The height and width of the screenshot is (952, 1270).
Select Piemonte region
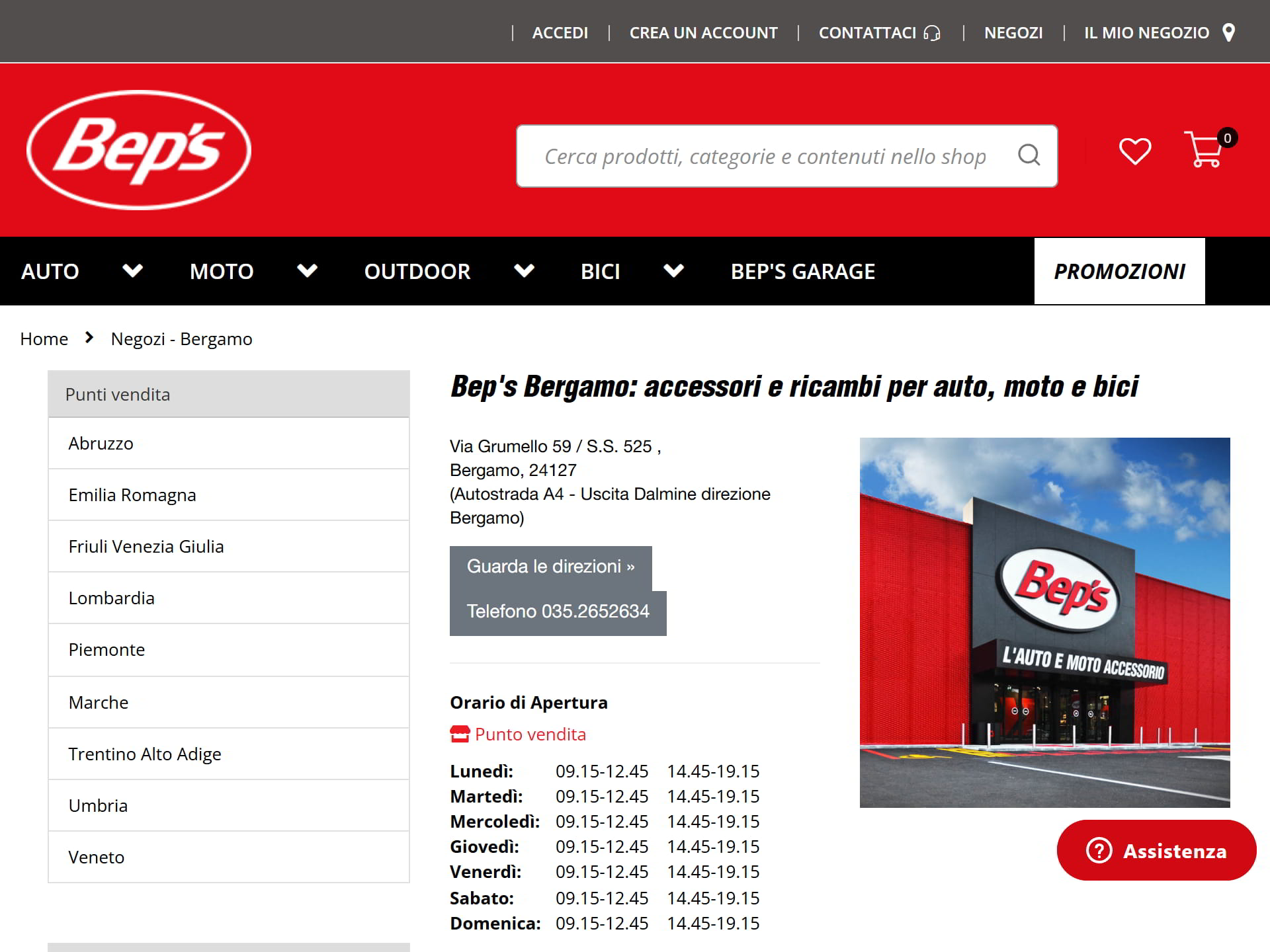[229, 650]
